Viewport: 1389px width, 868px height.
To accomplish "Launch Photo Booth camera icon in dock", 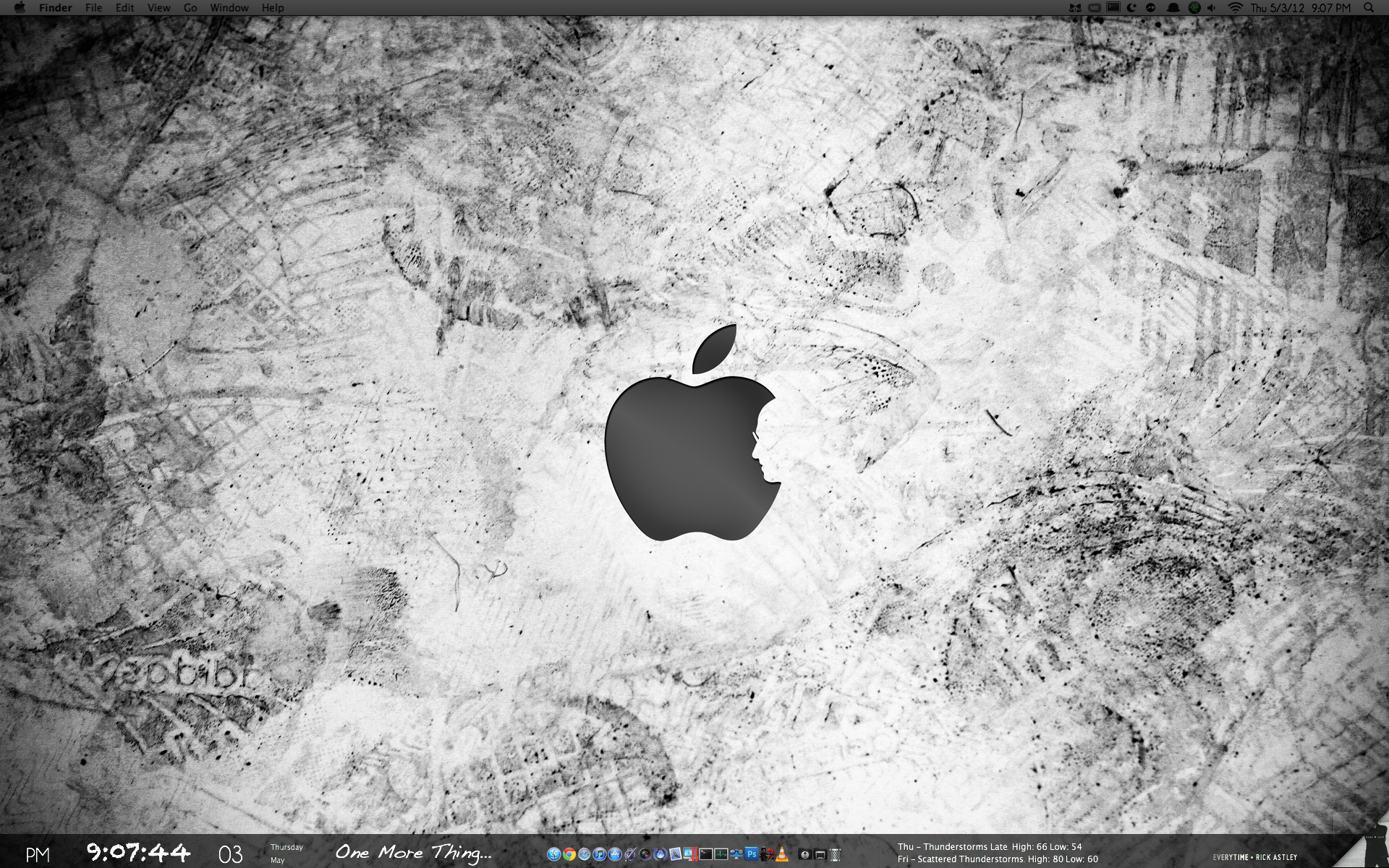I will 645,854.
